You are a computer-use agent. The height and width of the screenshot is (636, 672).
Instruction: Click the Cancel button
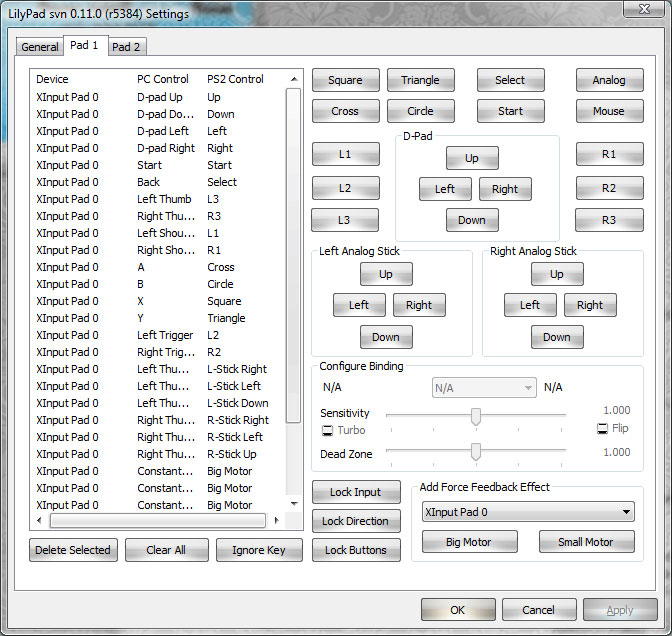pyautogui.click(x=539, y=610)
